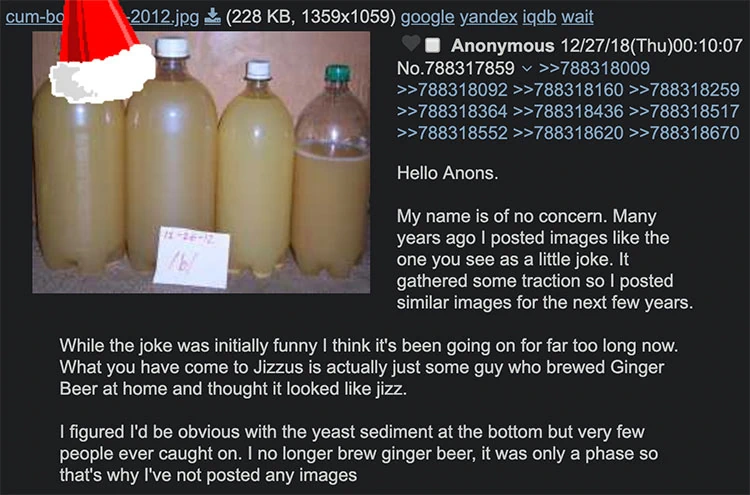Image resolution: width=750 pixels, height=495 pixels.
Task: Follow reply link >>788318092
Action: (452, 89)
